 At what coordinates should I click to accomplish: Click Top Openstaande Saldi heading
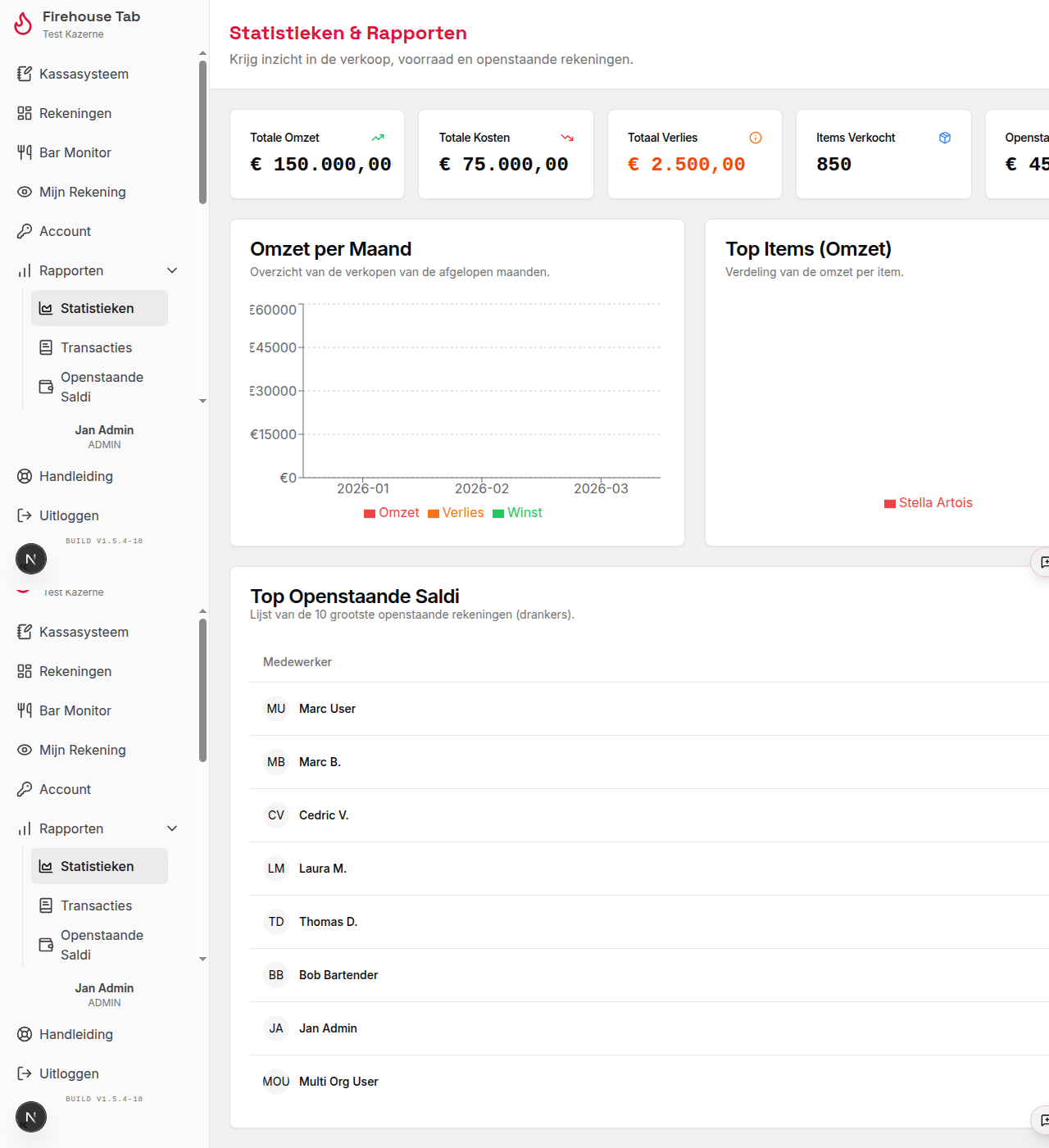pos(355,596)
